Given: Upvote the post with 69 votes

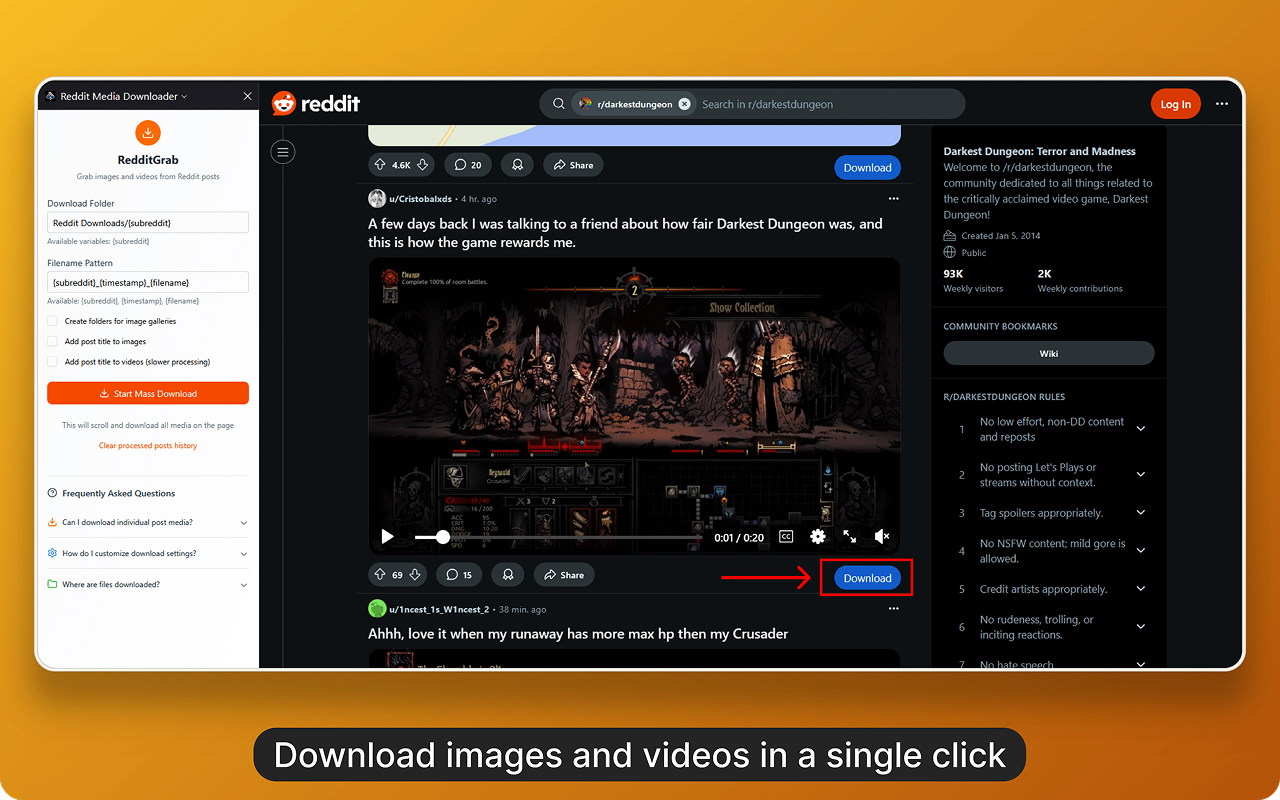Looking at the screenshot, I should coord(380,575).
